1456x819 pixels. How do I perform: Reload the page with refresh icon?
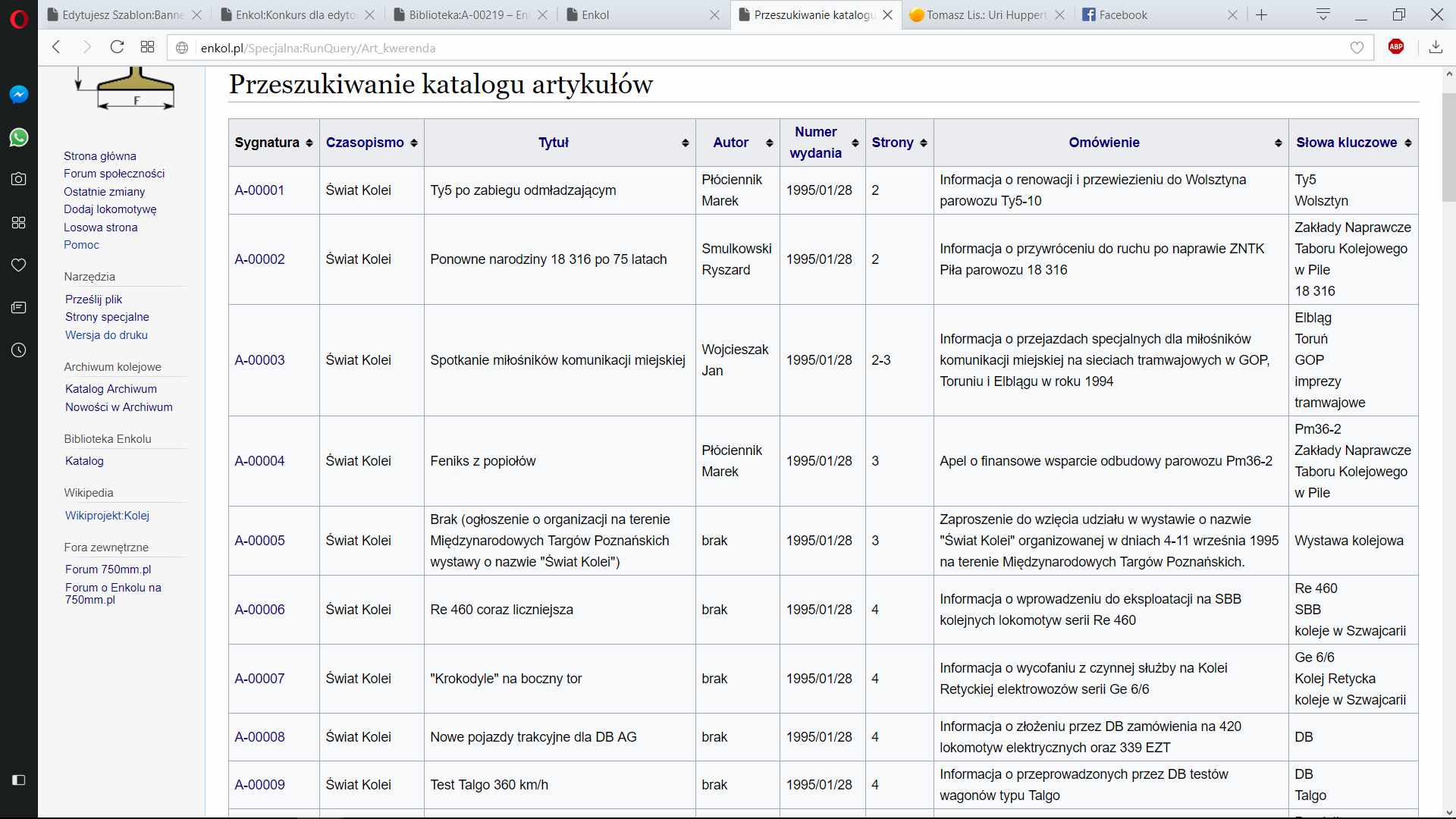(x=117, y=47)
